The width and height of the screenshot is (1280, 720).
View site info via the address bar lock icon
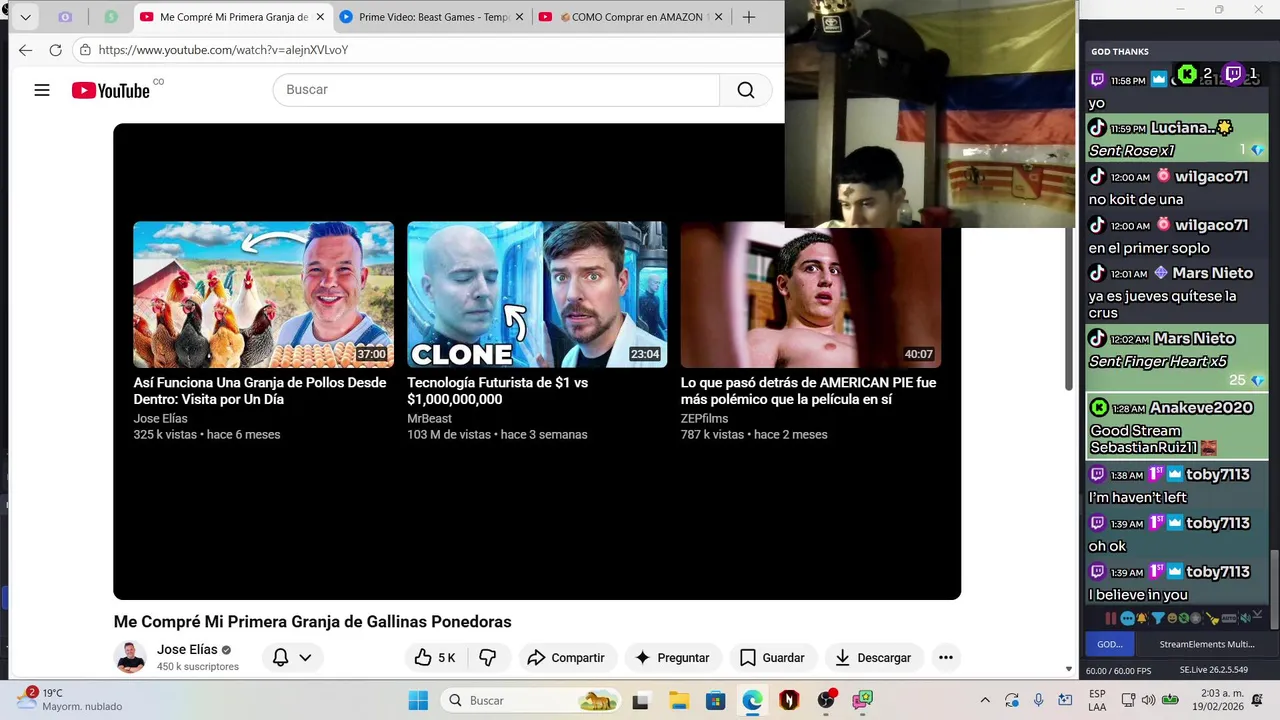(85, 50)
